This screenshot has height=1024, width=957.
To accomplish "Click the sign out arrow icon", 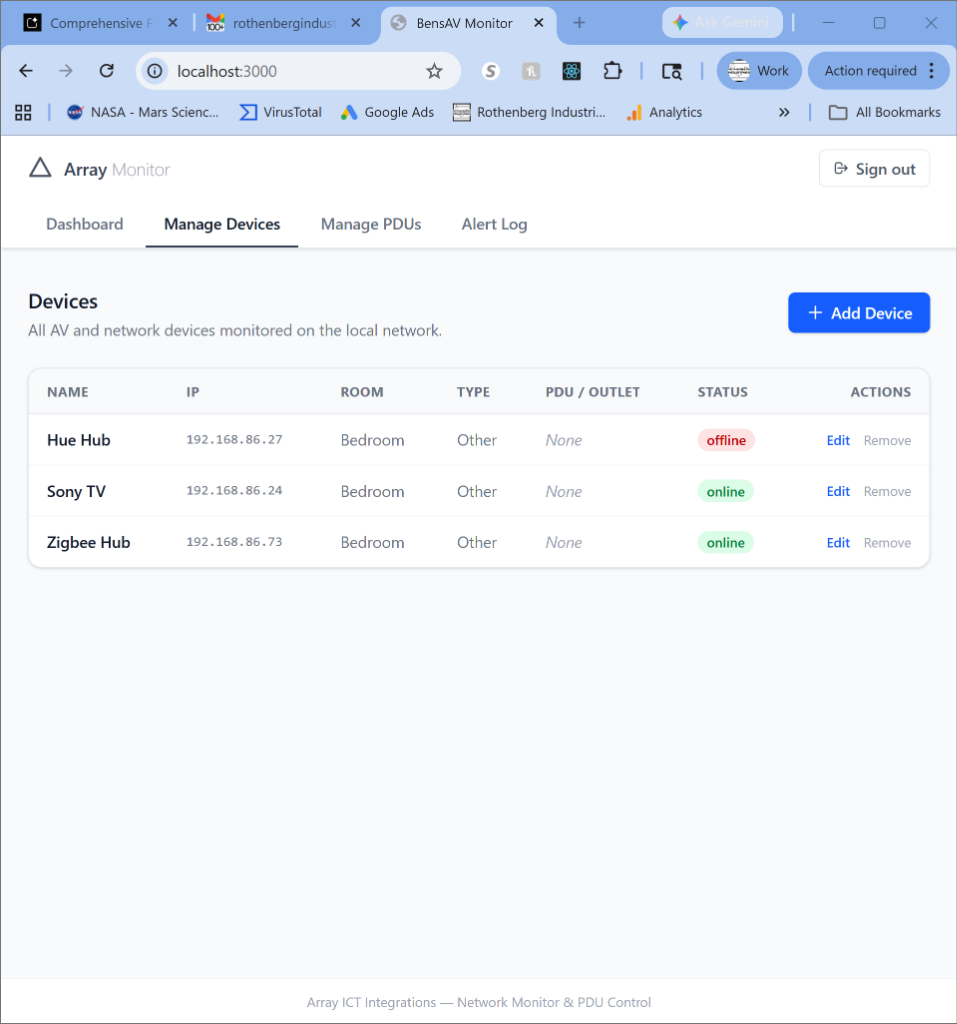I will pyautogui.click(x=841, y=168).
